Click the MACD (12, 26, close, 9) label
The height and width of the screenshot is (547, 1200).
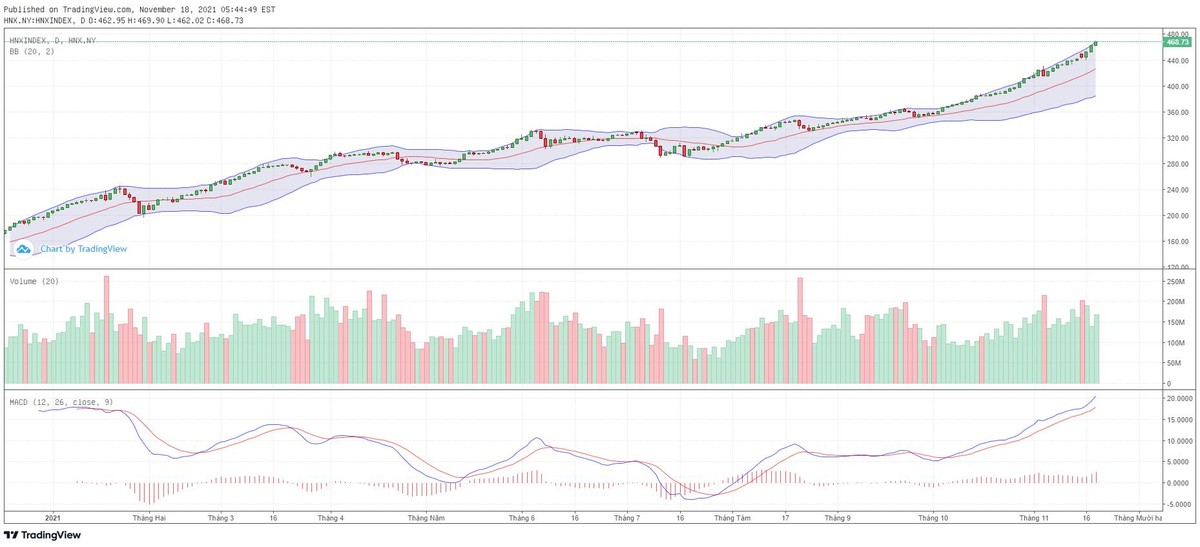pos(61,402)
